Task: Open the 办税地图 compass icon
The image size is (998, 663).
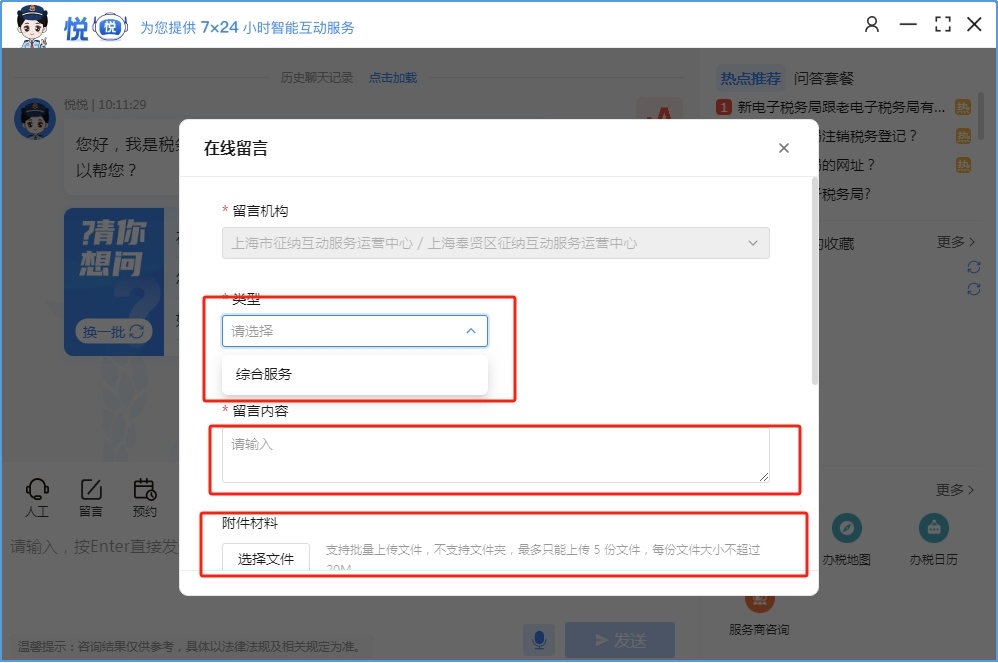Action: click(846, 529)
